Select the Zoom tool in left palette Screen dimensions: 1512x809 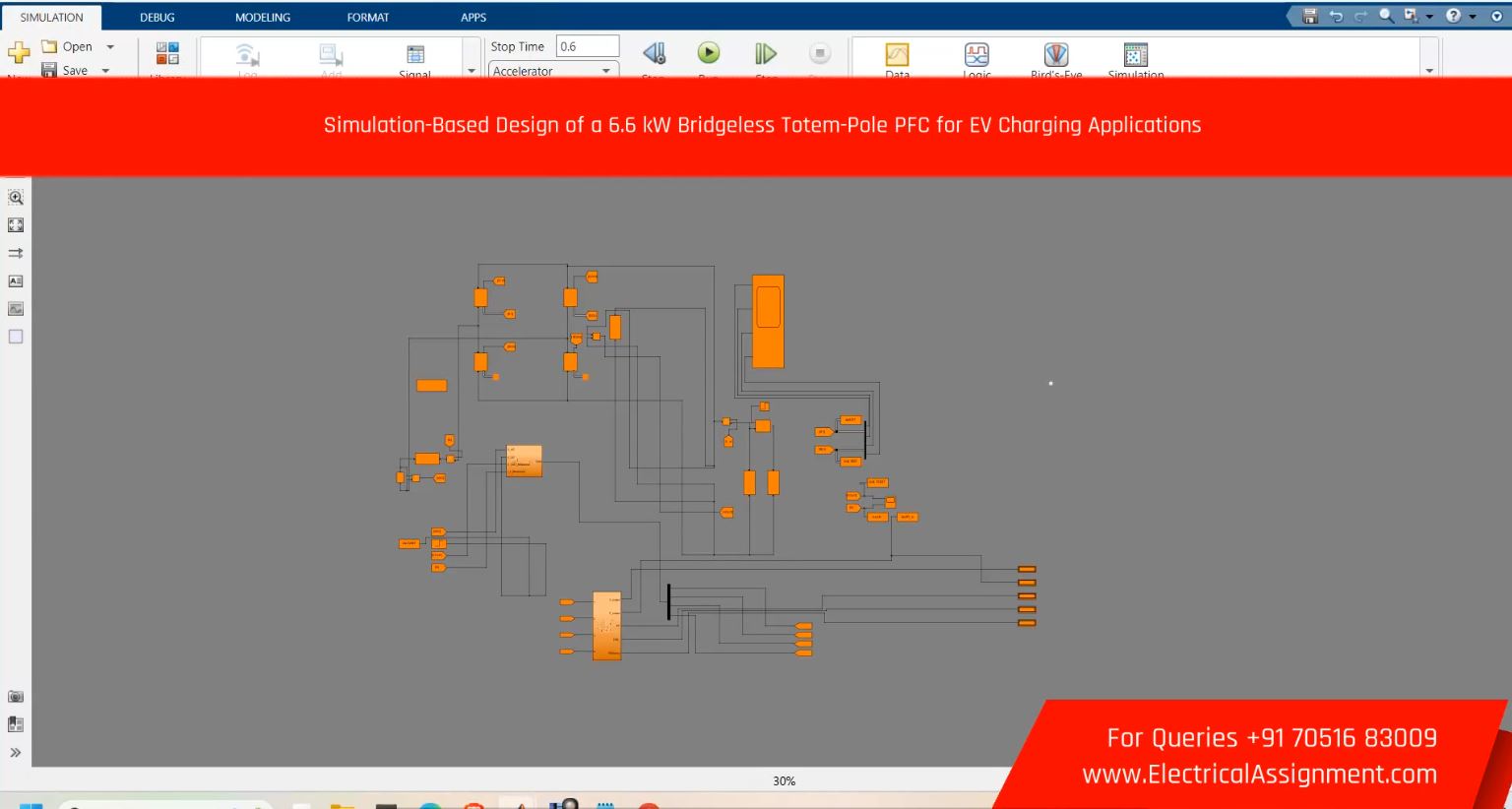coord(16,197)
